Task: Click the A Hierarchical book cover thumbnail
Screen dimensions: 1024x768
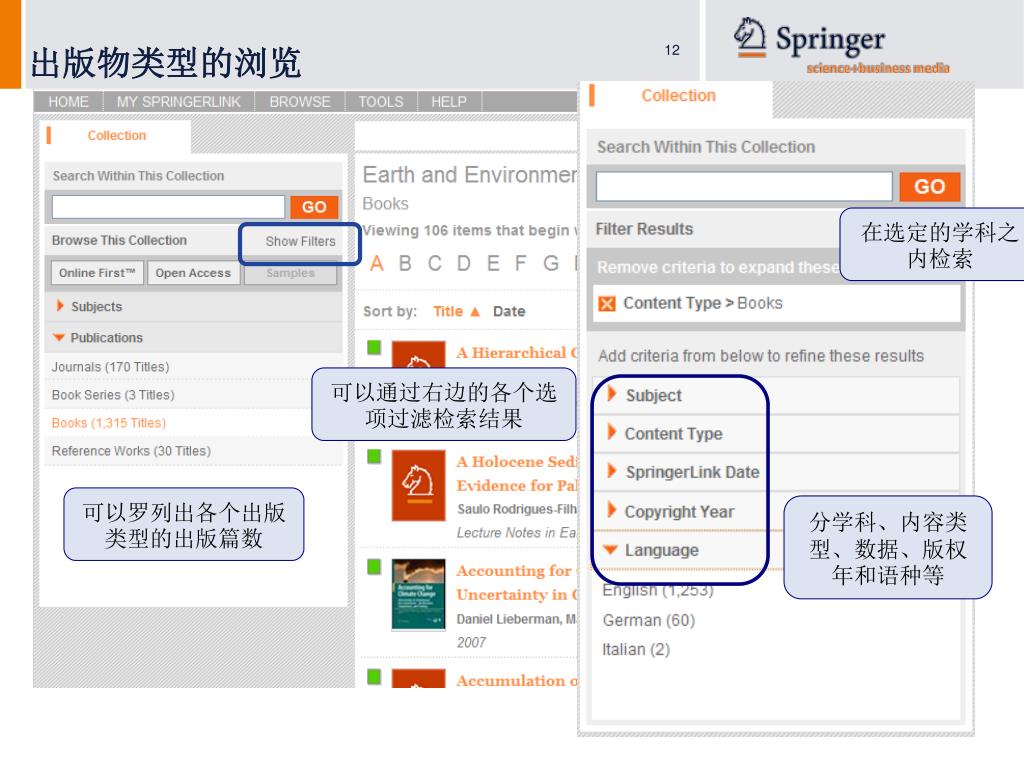Action: (x=419, y=355)
